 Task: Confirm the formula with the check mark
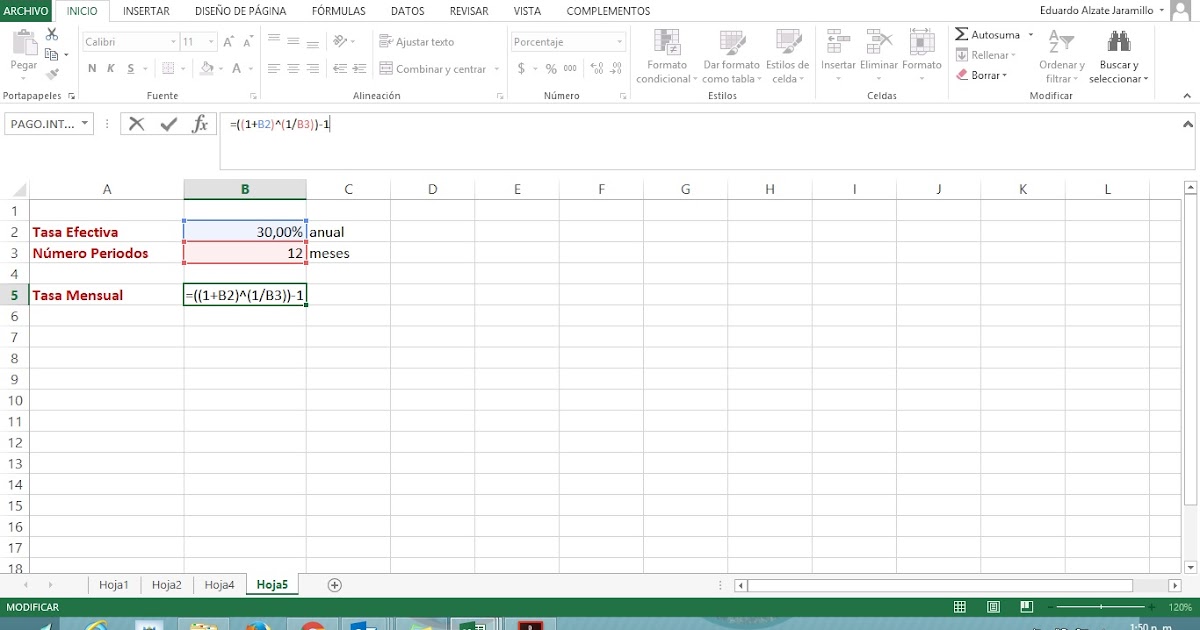point(168,123)
